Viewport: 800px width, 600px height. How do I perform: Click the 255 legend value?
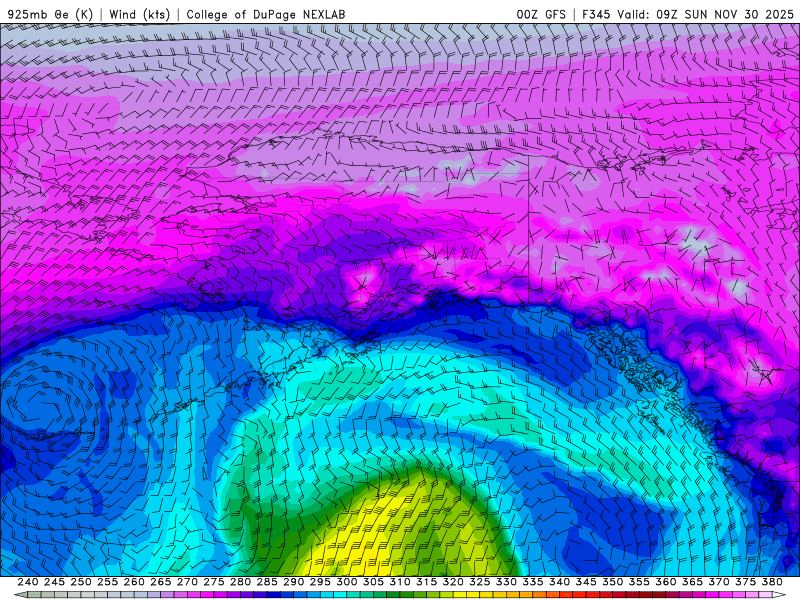point(107,582)
